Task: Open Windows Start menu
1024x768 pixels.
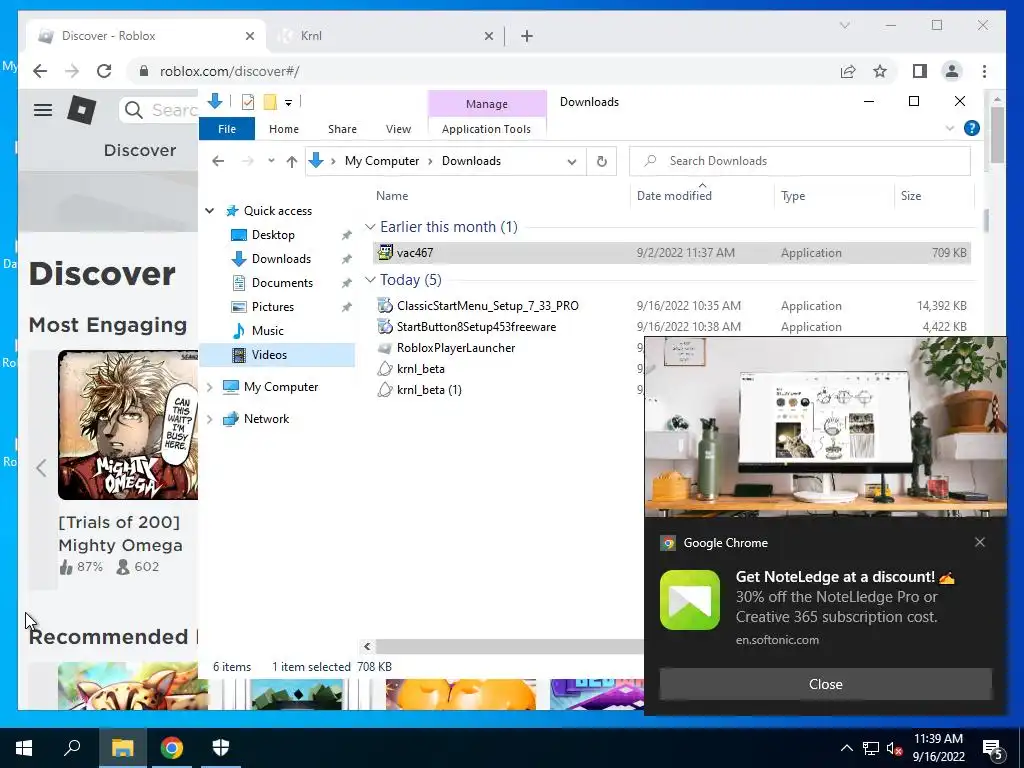Action: [24, 748]
